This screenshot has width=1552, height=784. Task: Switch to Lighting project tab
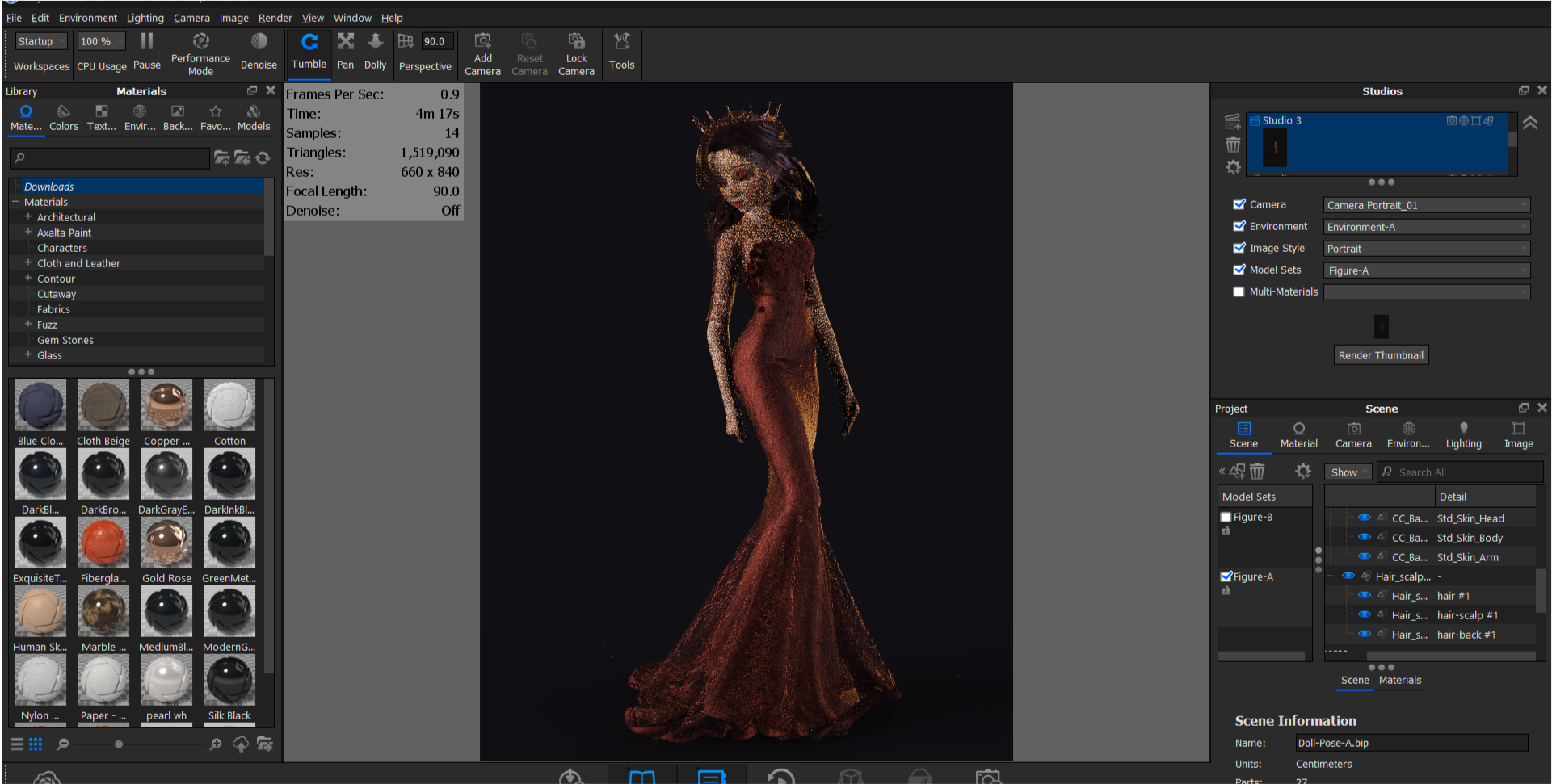pyautogui.click(x=1463, y=435)
